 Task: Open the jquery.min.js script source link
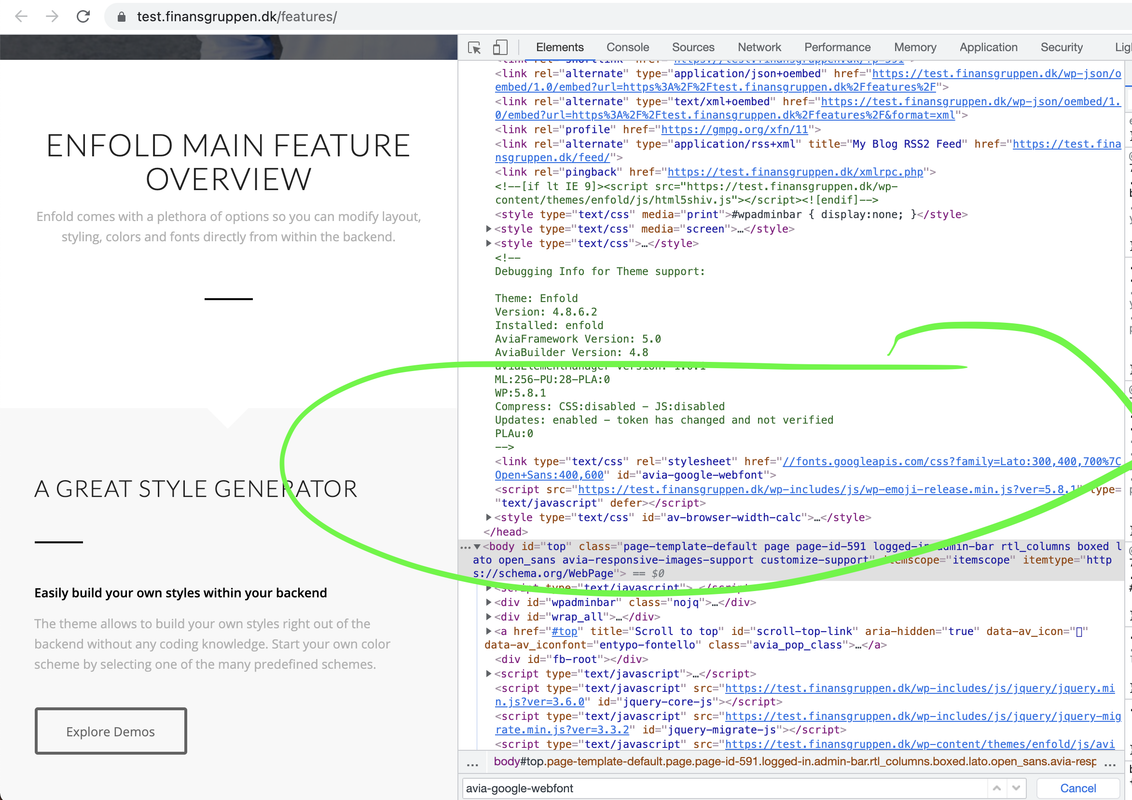pos(804,695)
